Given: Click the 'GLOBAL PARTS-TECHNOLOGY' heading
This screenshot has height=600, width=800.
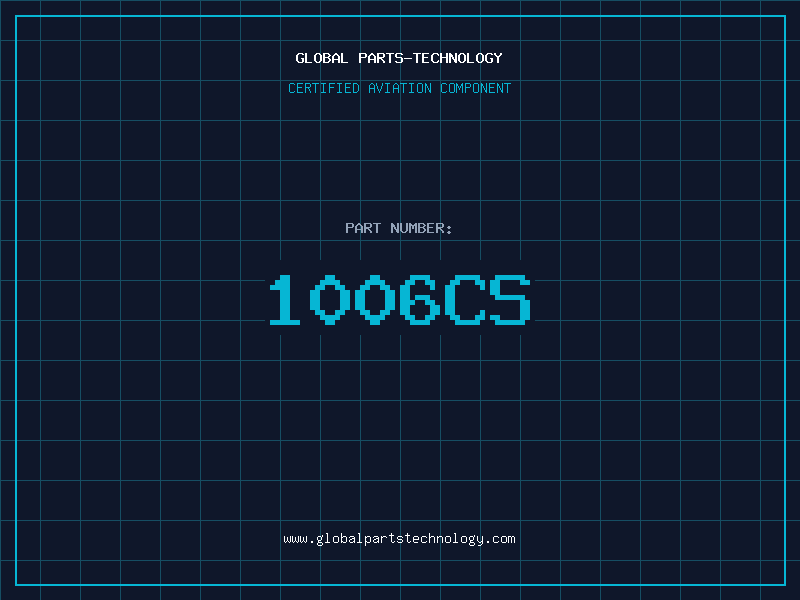Looking at the screenshot, I should pyautogui.click(x=399, y=58).
